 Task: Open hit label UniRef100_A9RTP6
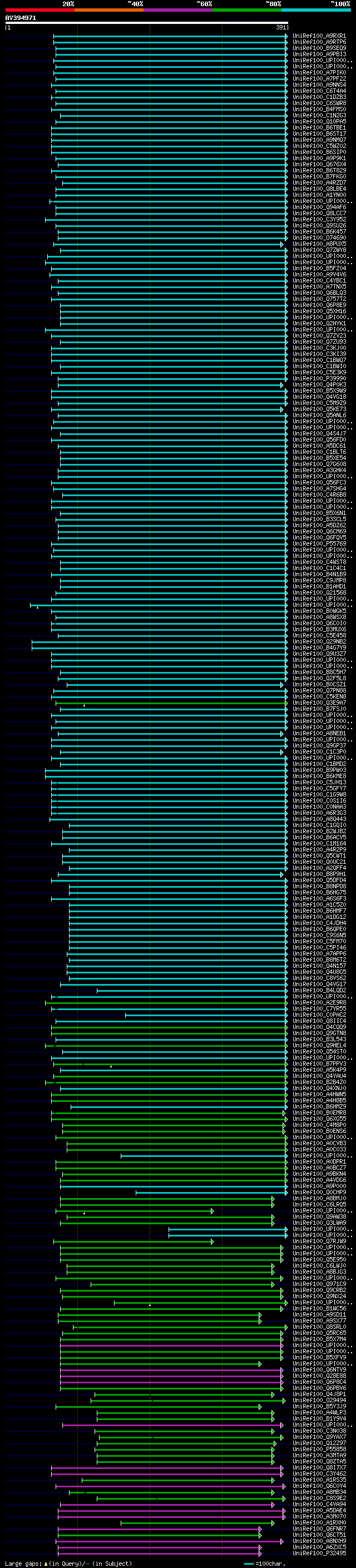[x=319, y=42]
